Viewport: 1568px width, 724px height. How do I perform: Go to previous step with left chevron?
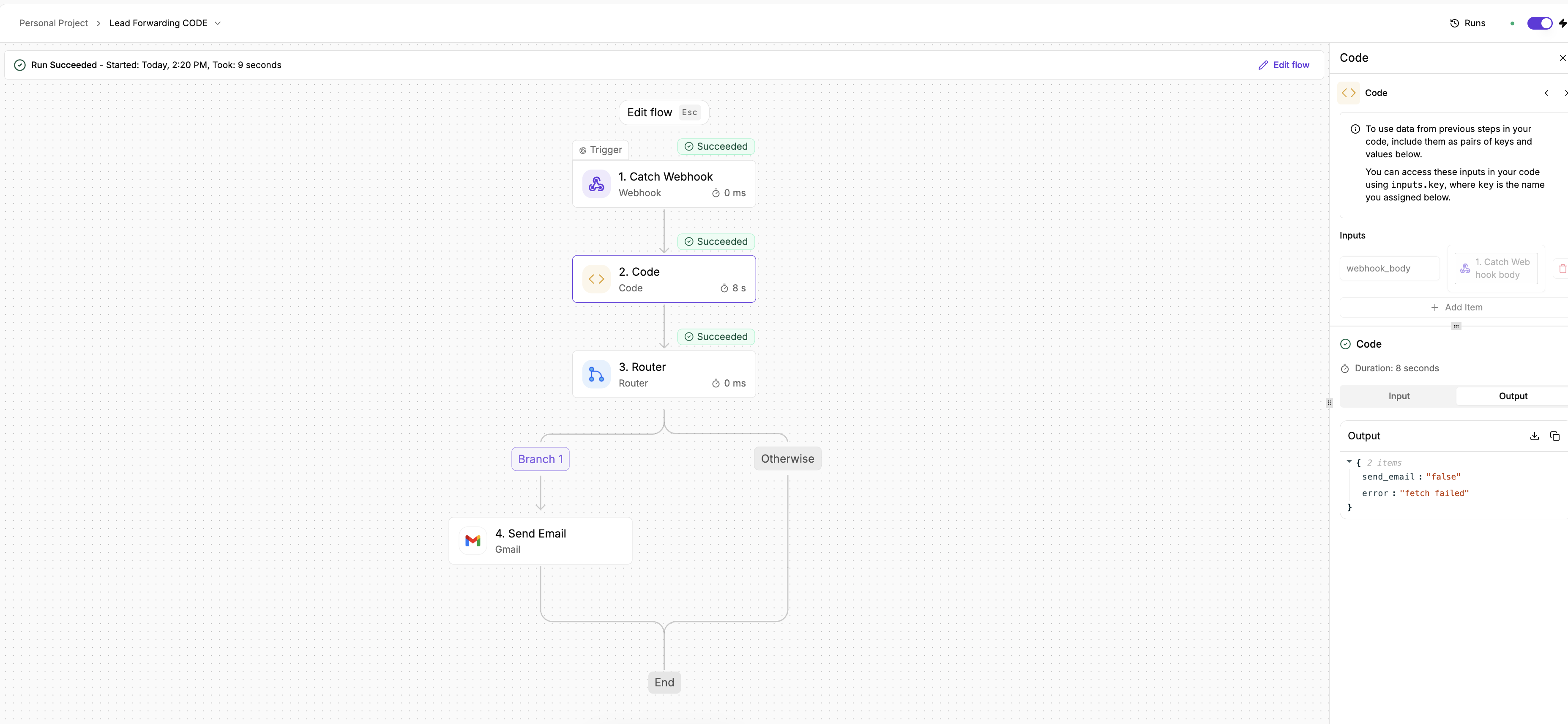(1546, 93)
